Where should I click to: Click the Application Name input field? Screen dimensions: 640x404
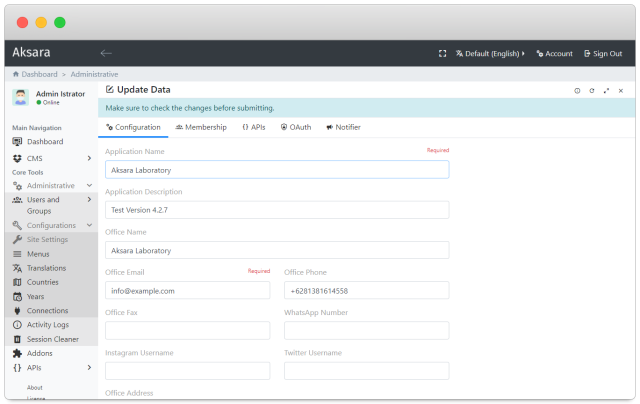pos(277,169)
